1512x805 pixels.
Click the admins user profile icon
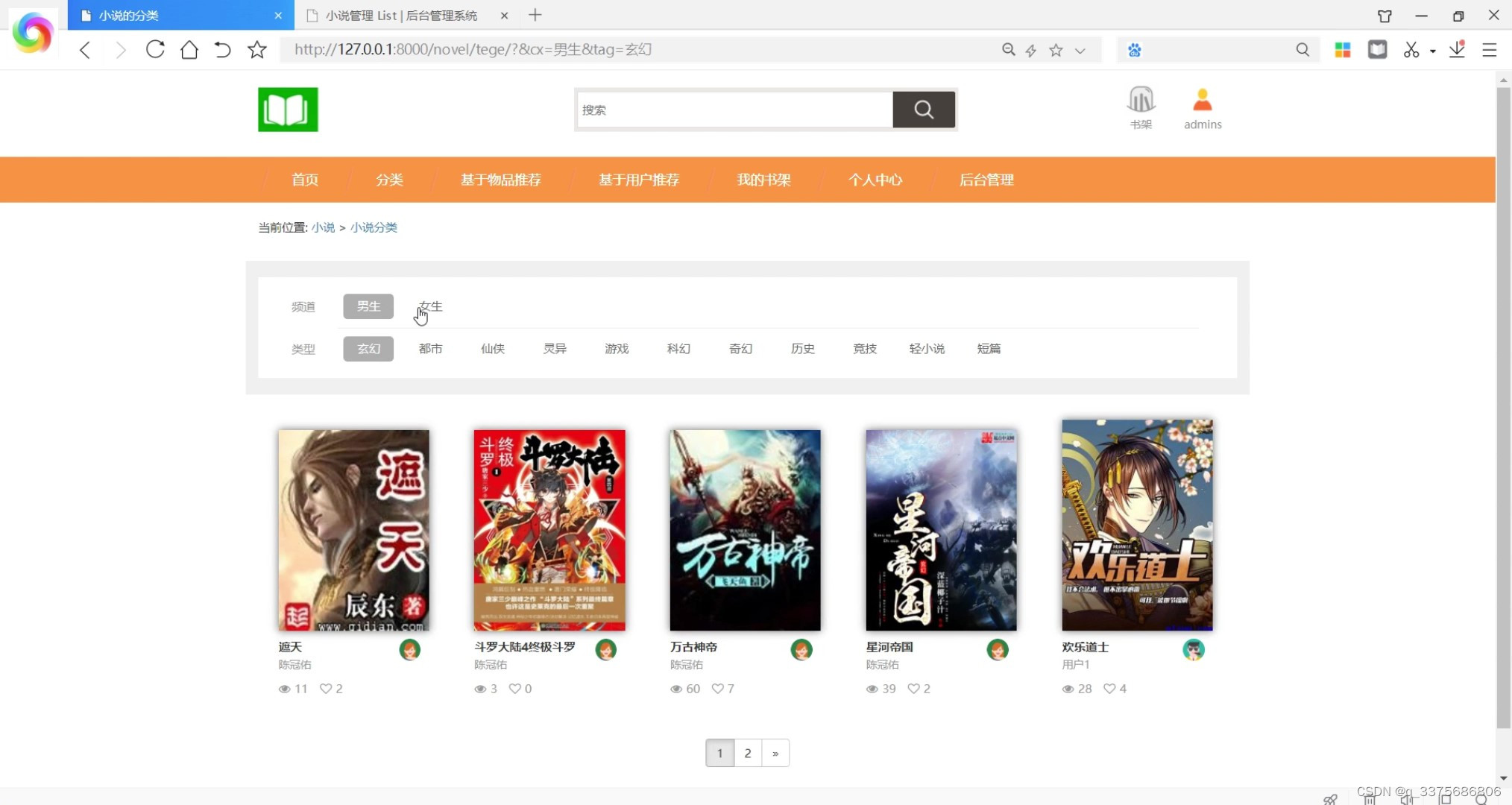pos(1202,101)
